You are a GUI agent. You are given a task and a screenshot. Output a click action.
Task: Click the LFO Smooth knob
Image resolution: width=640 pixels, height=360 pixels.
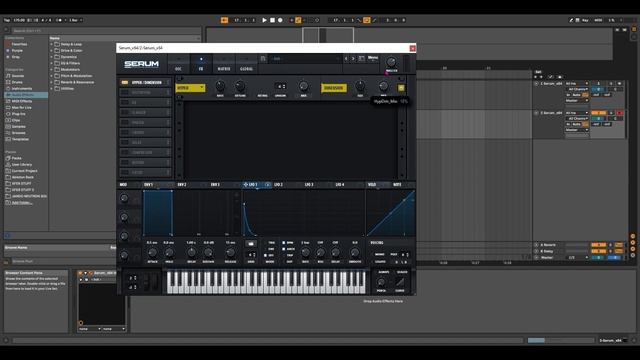[355, 253]
